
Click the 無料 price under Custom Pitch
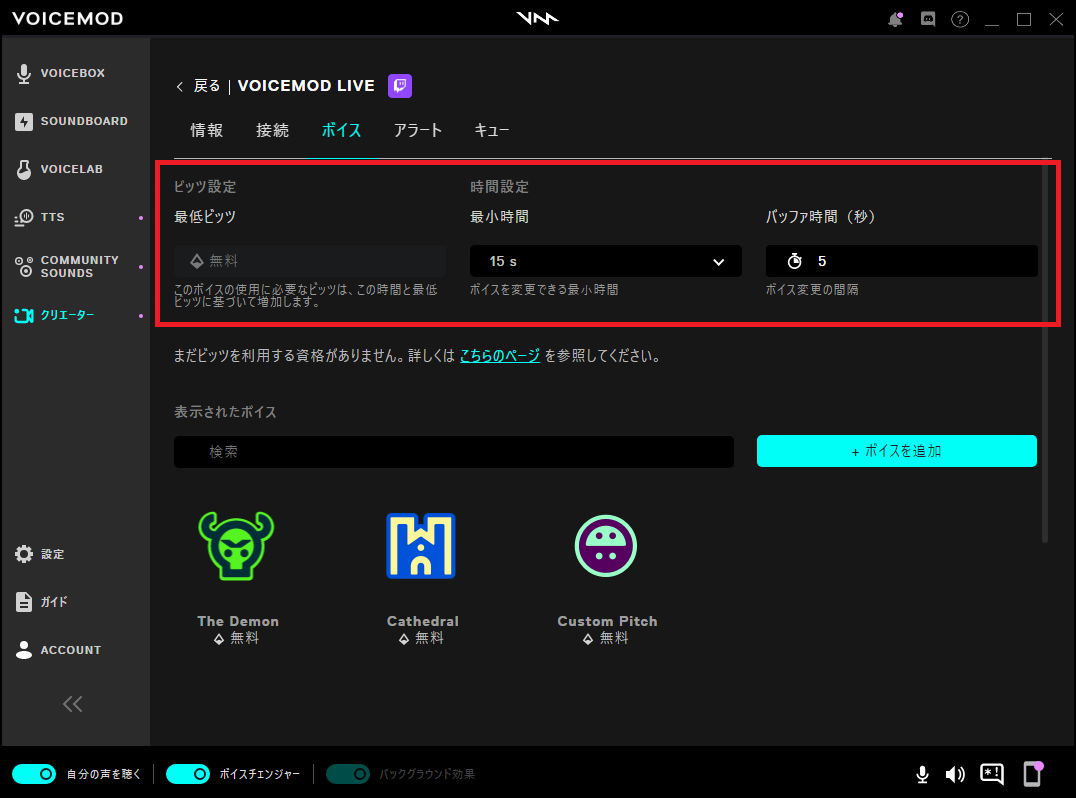point(606,638)
